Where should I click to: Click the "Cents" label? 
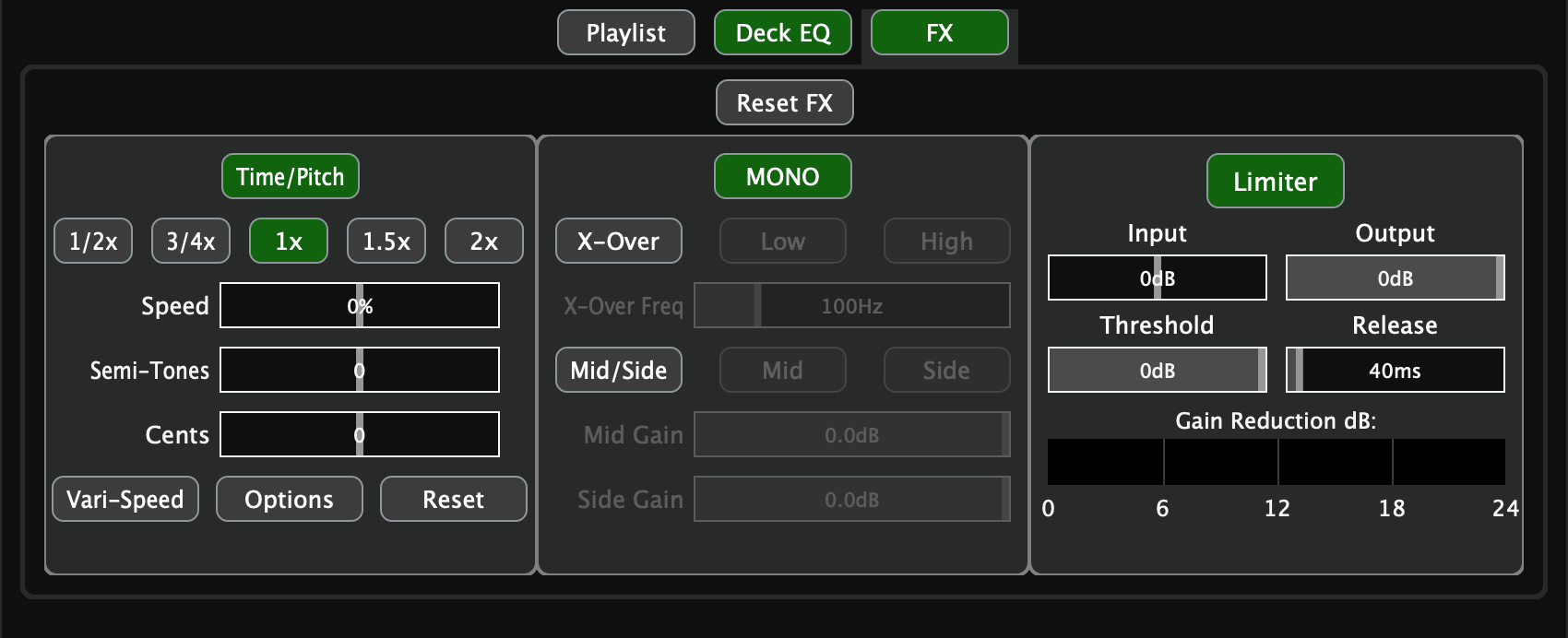point(177,435)
